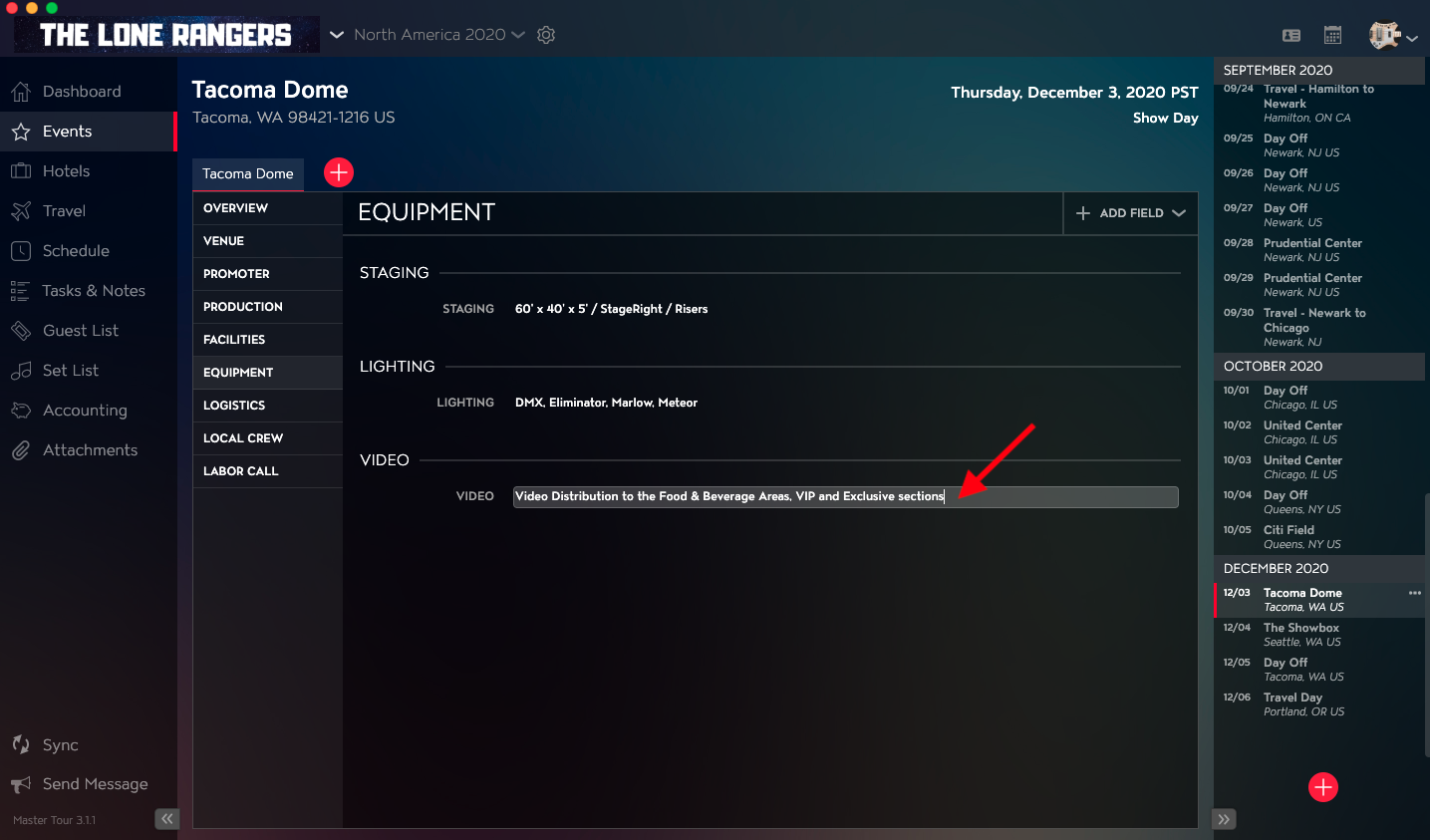
Task: Open Logistics section
Action: [x=268, y=406]
